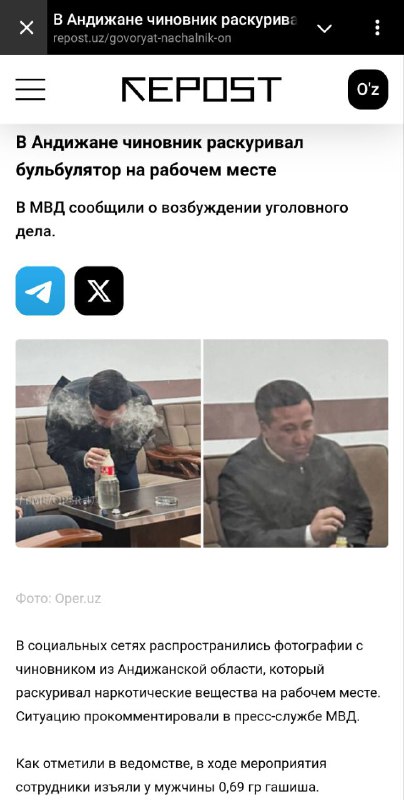
Task: Open the three-dot browser overflow menu
Action: point(377,28)
